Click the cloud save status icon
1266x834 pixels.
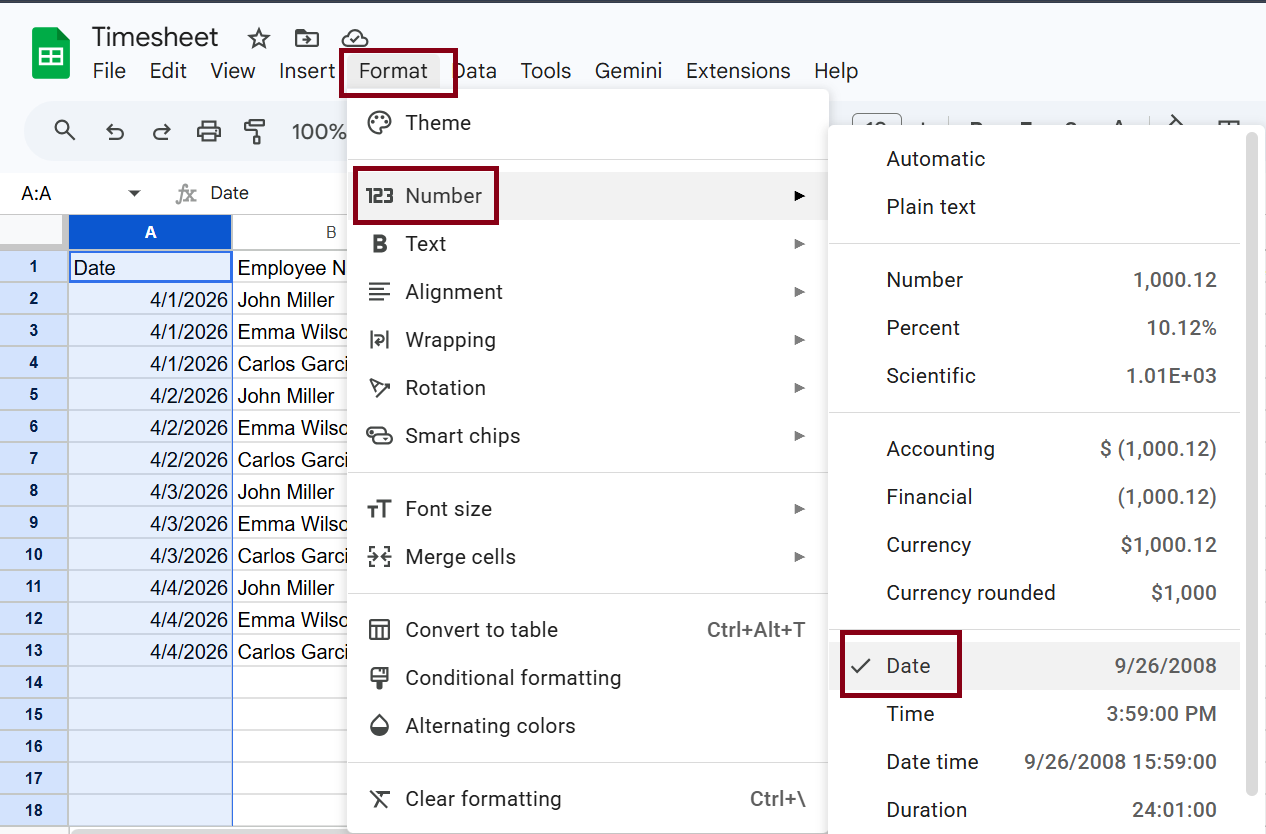coord(354,39)
